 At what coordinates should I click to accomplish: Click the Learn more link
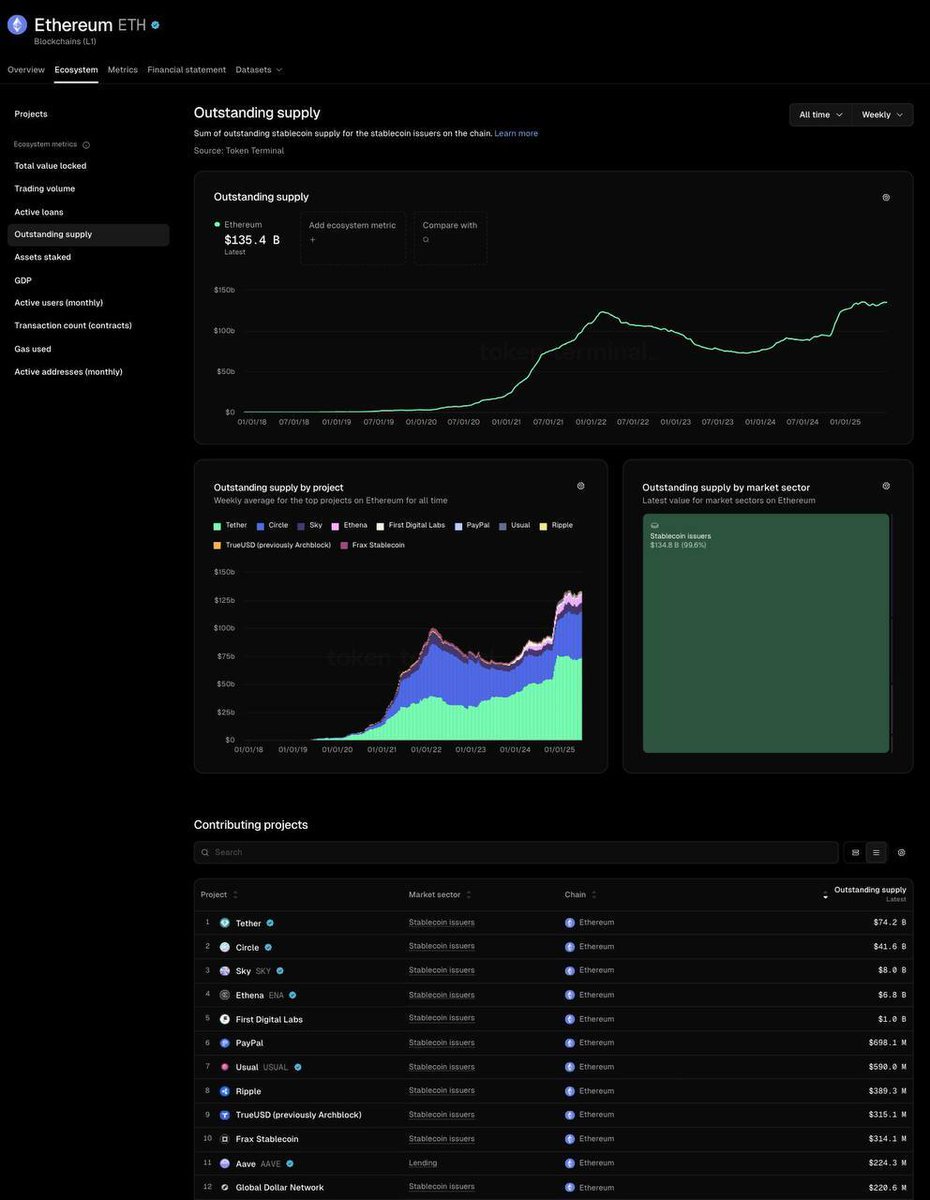tap(516, 133)
